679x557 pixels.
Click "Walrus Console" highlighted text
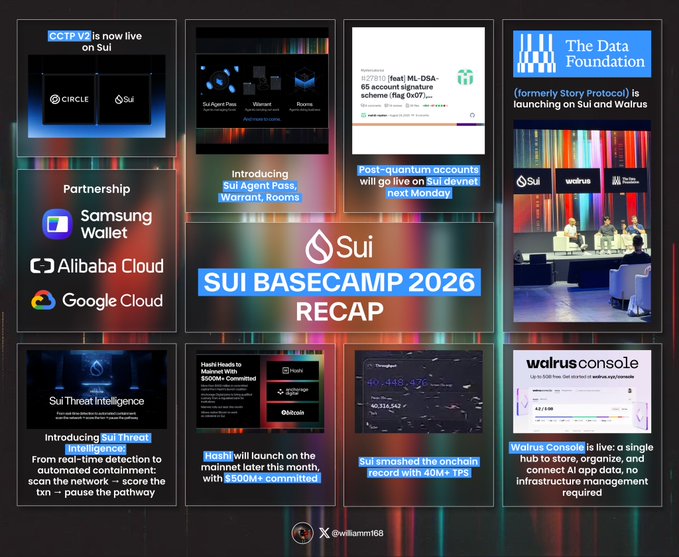point(547,447)
